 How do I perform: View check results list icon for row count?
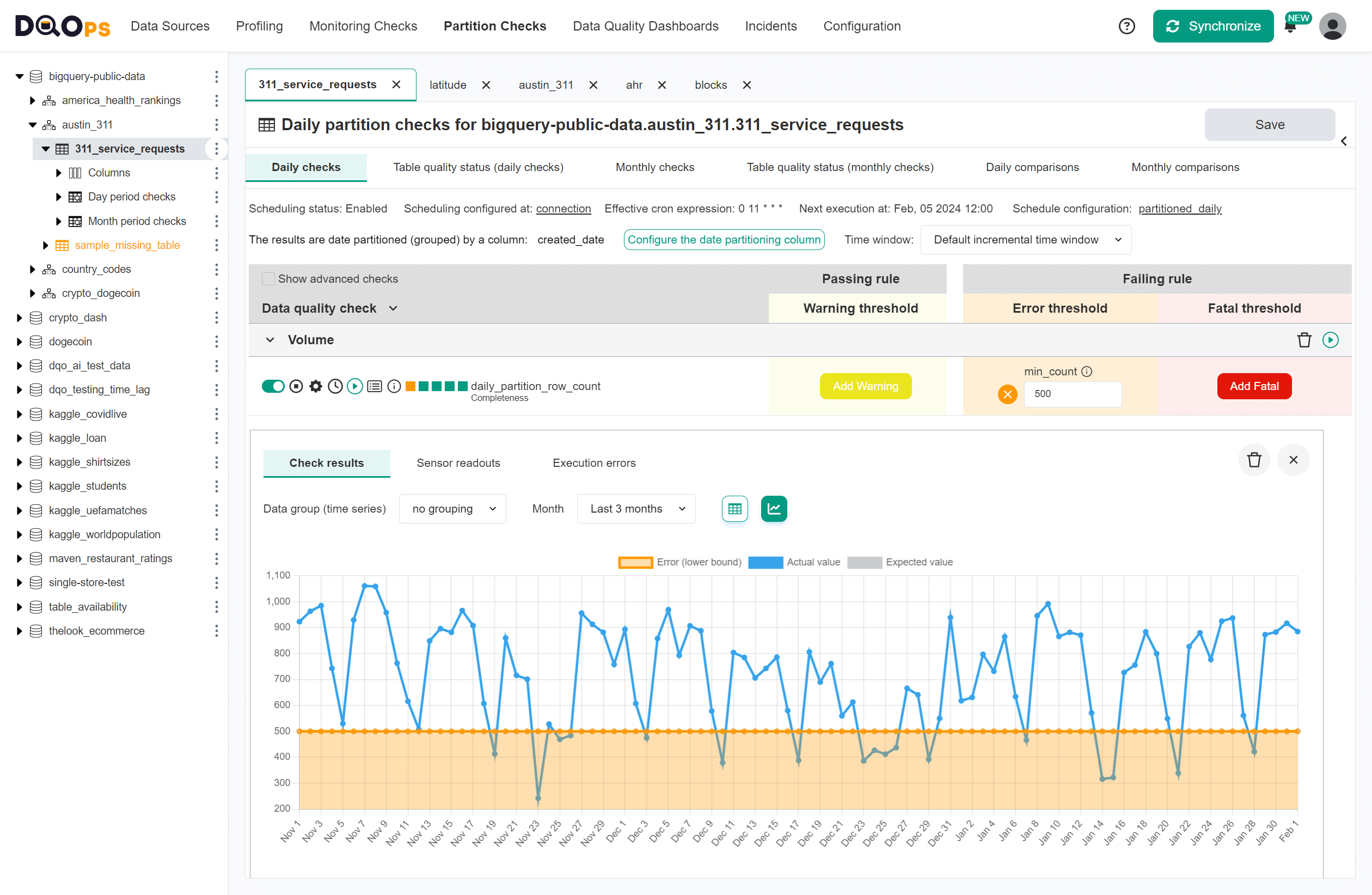[x=374, y=386]
